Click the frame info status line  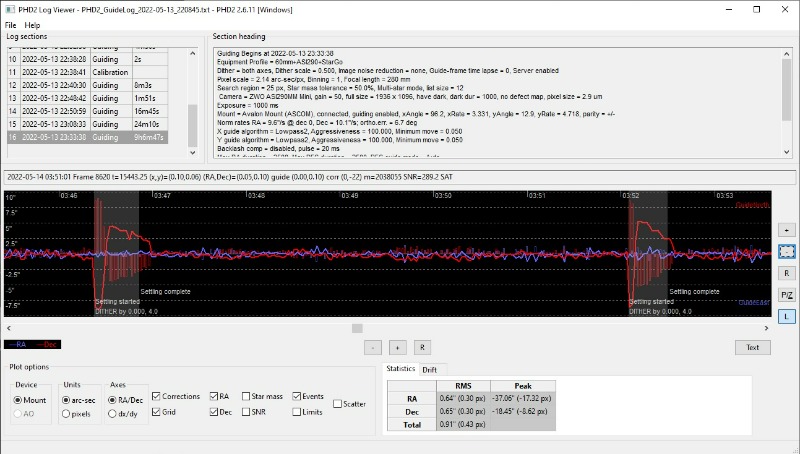click(399, 177)
